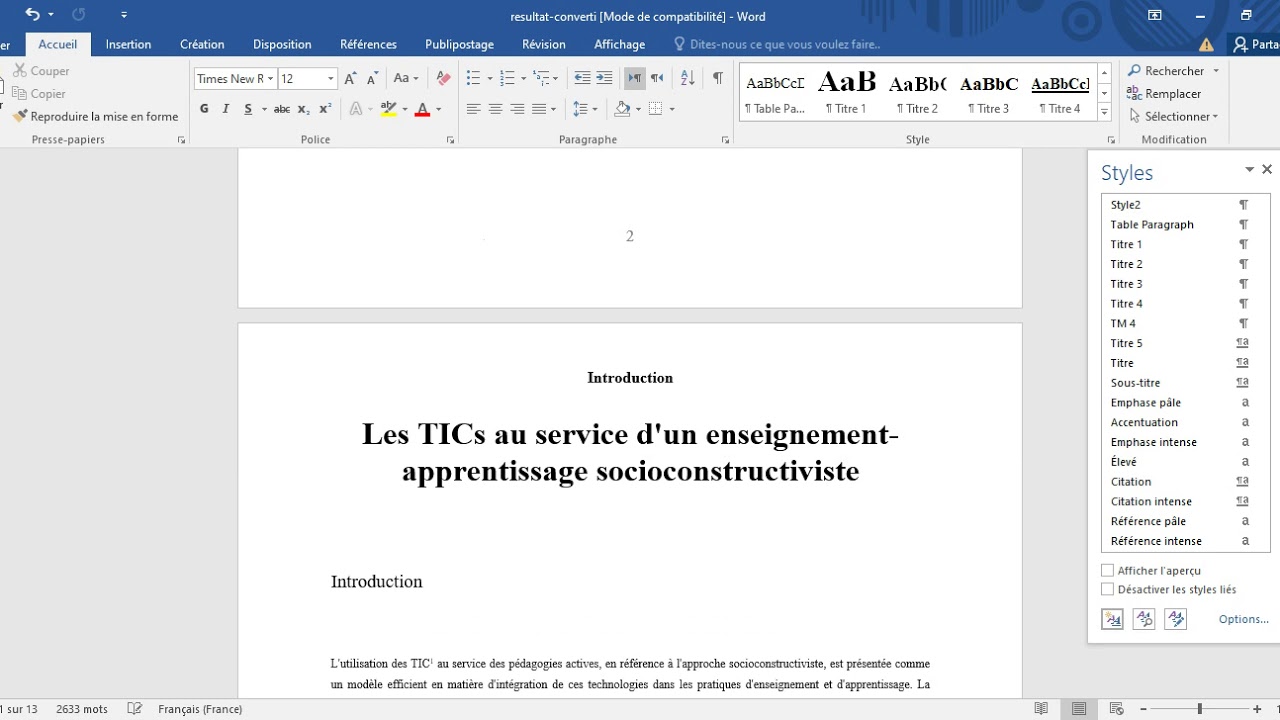
Task: Open the Disposition tab
Action: [282, 44]
